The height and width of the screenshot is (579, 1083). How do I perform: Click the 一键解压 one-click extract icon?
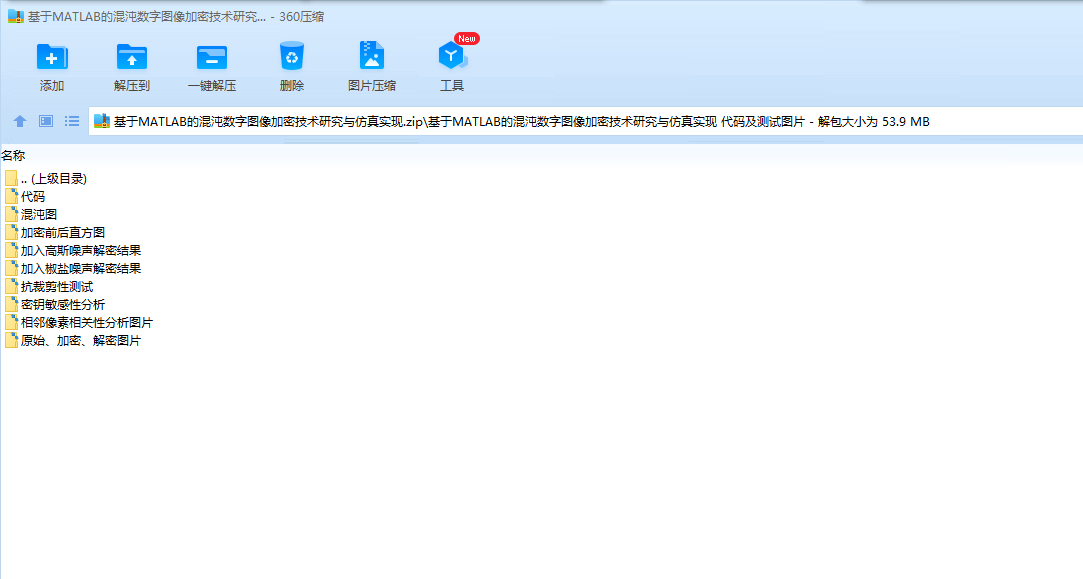(x=212, y=57)
